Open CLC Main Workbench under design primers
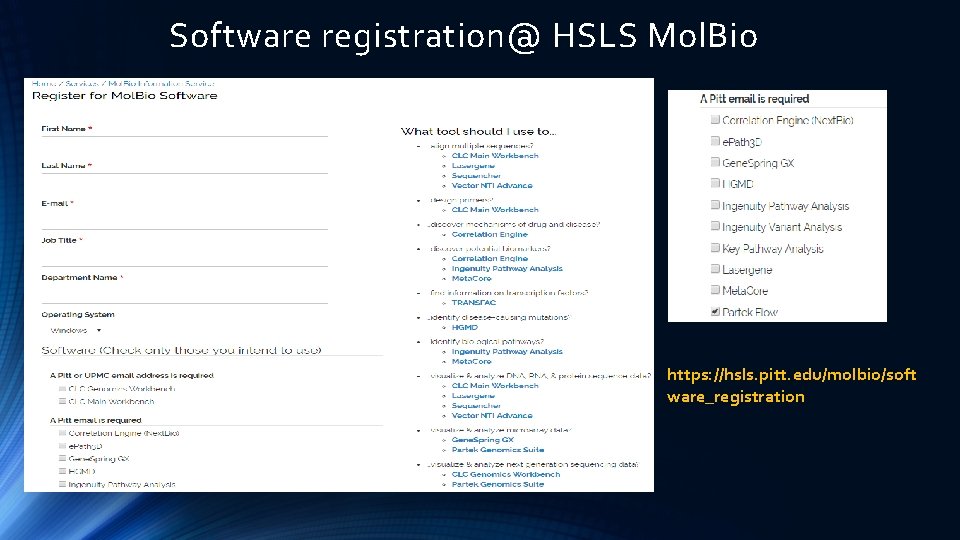 point(495,209)
